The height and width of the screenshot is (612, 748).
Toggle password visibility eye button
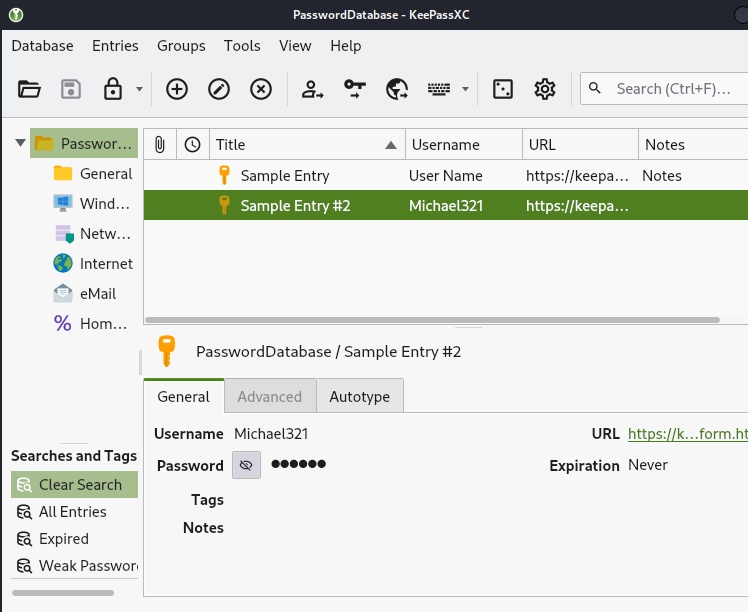click(x=246, y=465)
